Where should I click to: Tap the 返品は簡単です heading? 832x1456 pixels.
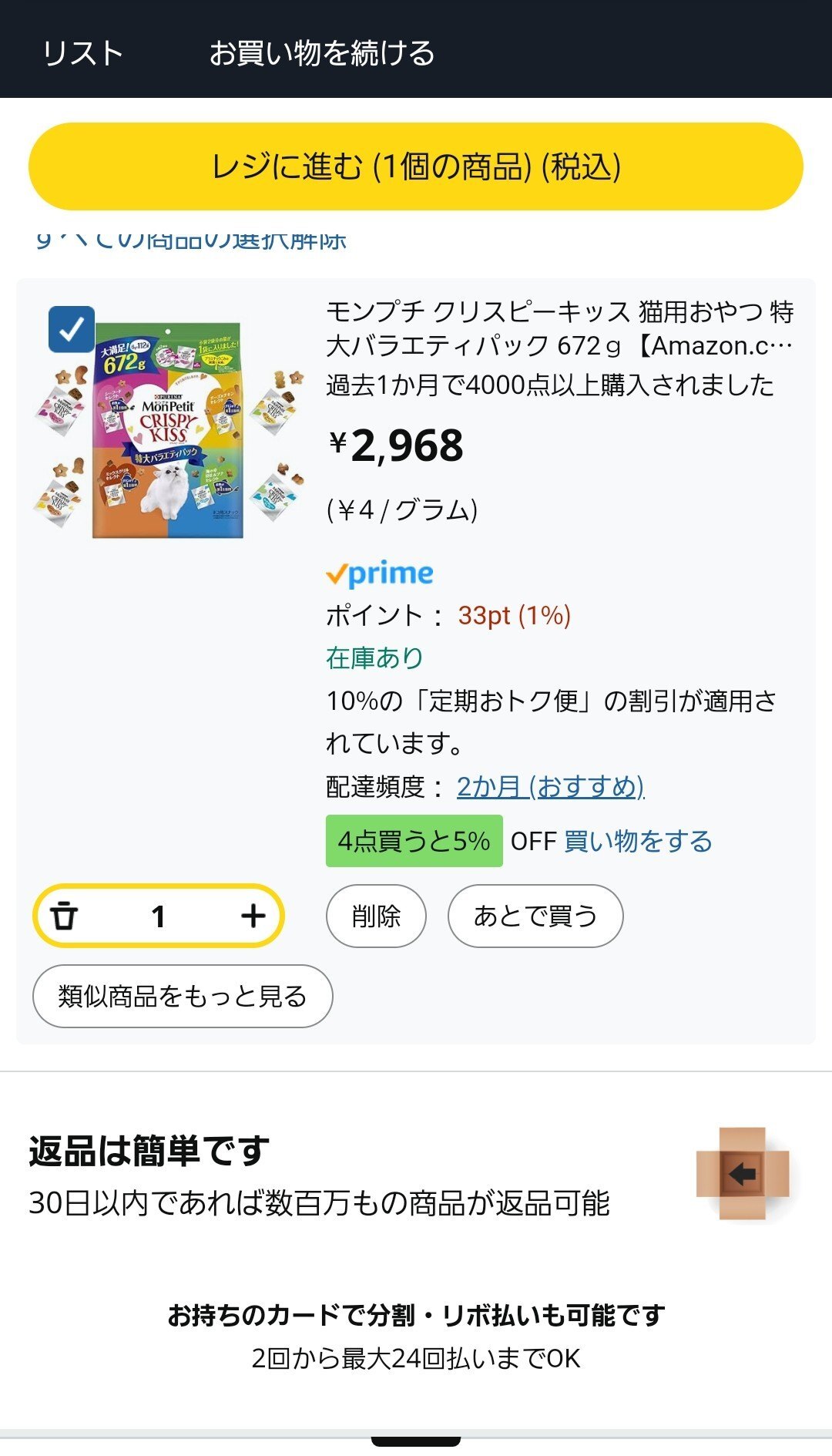click(x=149, y=1151)
